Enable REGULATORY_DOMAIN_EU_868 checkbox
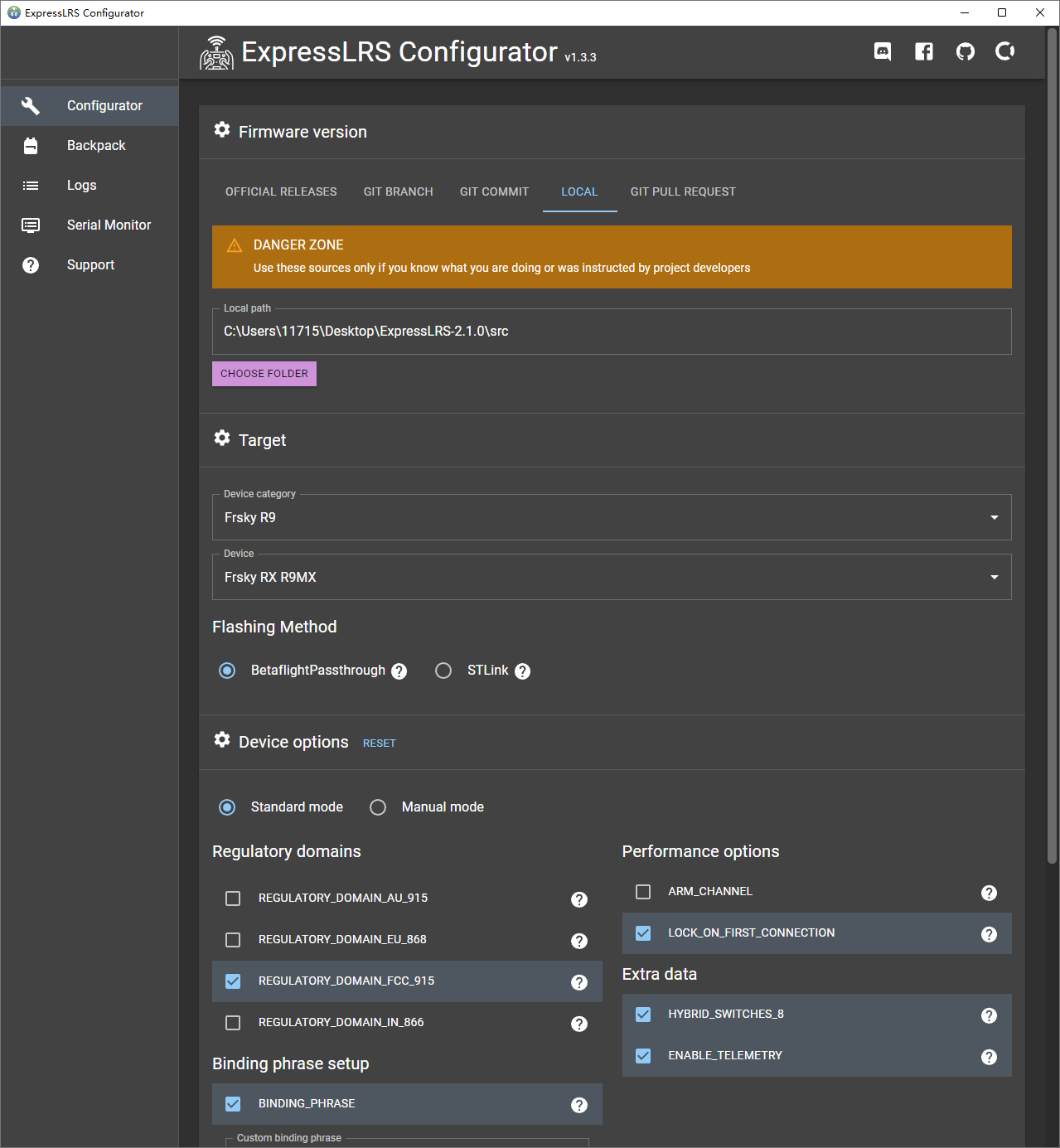This screenshot has height=1148, width=1060. point(233,940)
